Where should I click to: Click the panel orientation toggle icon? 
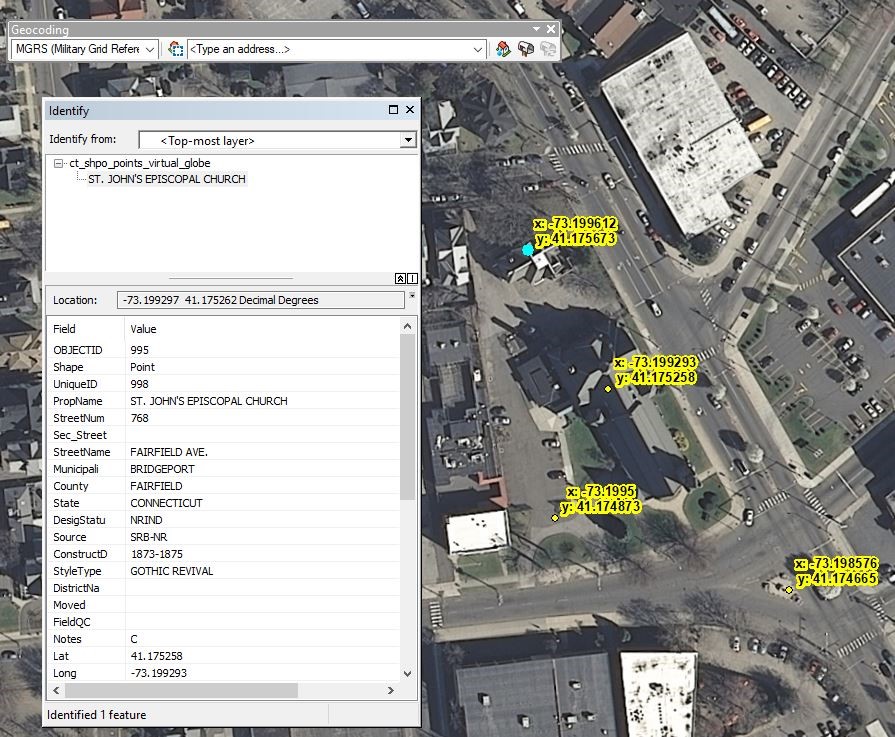click(x=412, y=278)
